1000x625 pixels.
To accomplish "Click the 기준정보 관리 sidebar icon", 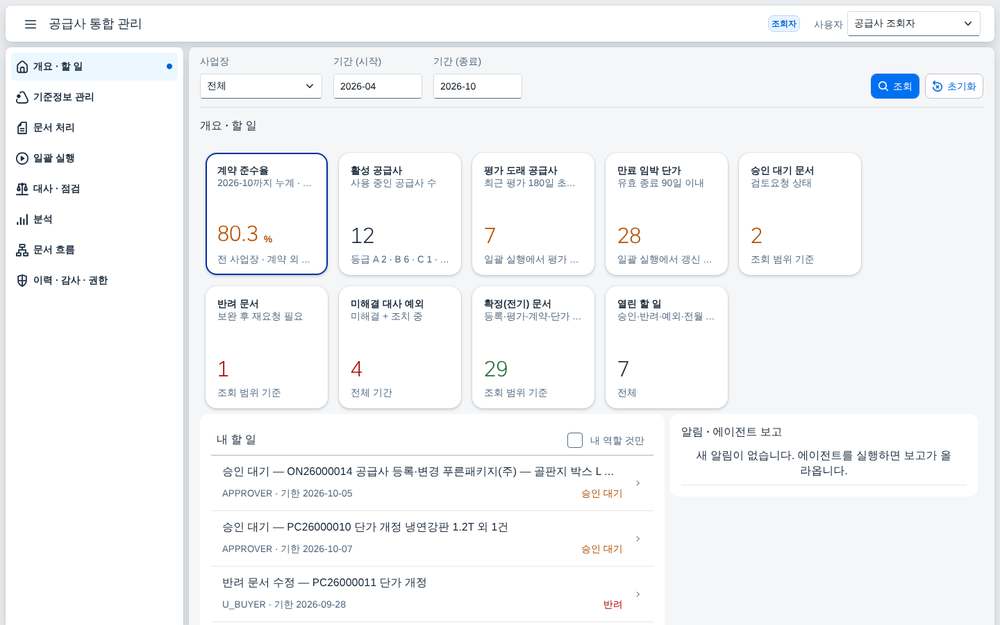I will point(22,97).
